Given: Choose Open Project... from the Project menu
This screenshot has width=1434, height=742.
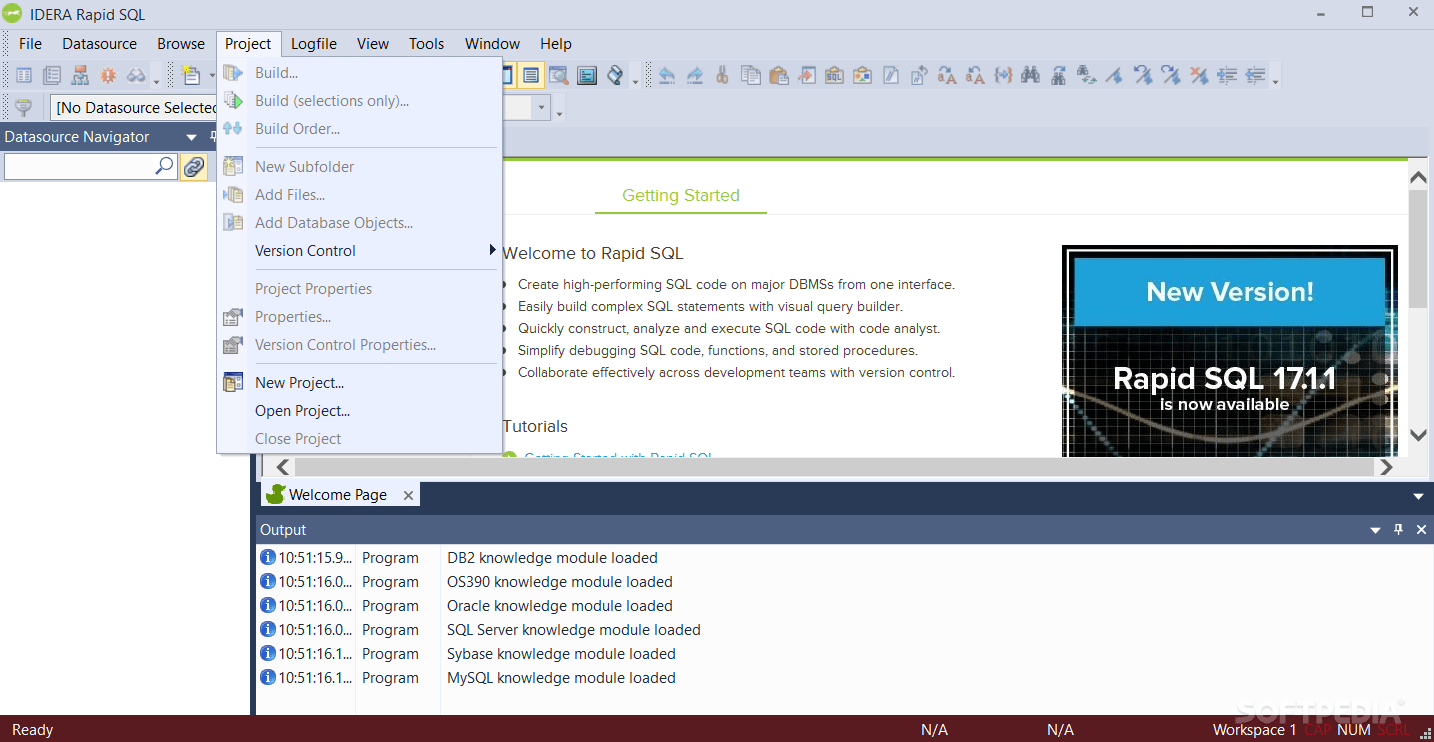Looking at the screenshot, I should pos(360,411).
